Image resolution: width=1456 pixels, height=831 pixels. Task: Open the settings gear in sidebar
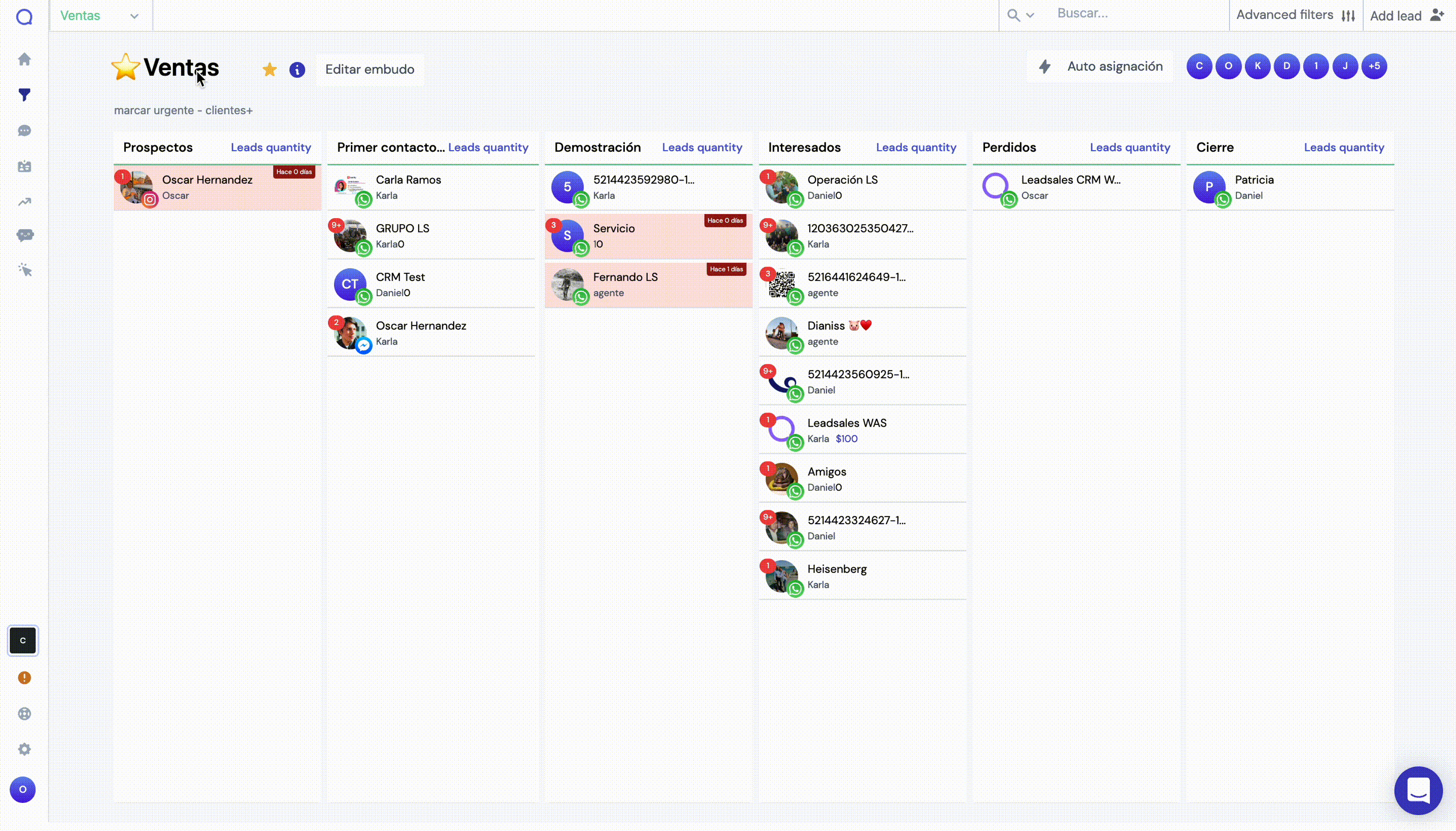click(x=24, y=749)
